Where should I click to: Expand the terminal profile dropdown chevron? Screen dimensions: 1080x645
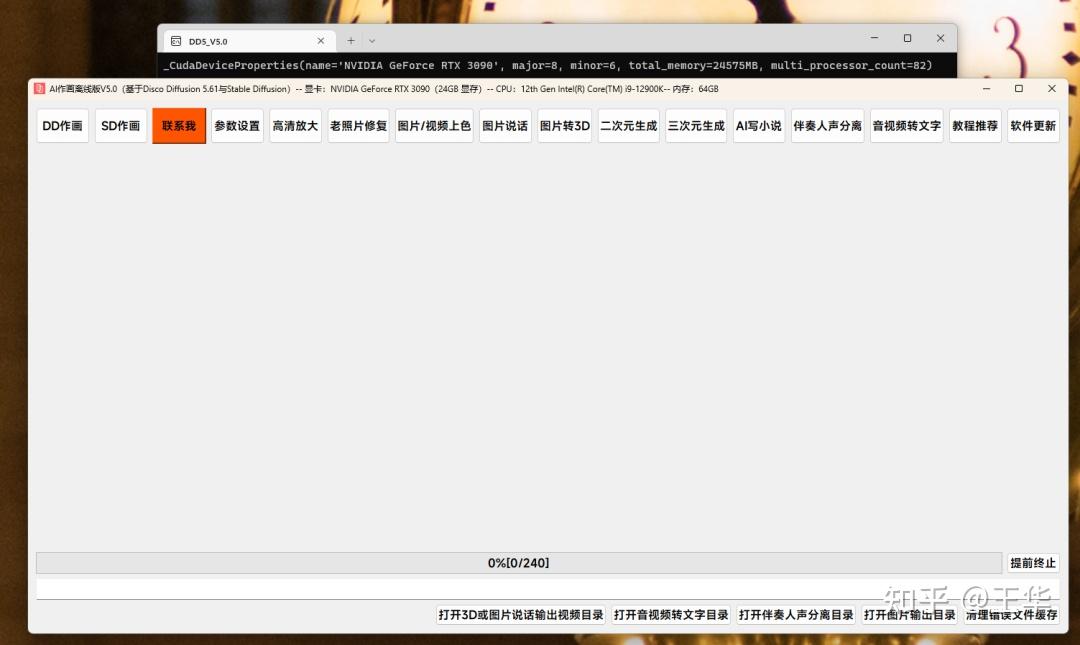[371, 40]
